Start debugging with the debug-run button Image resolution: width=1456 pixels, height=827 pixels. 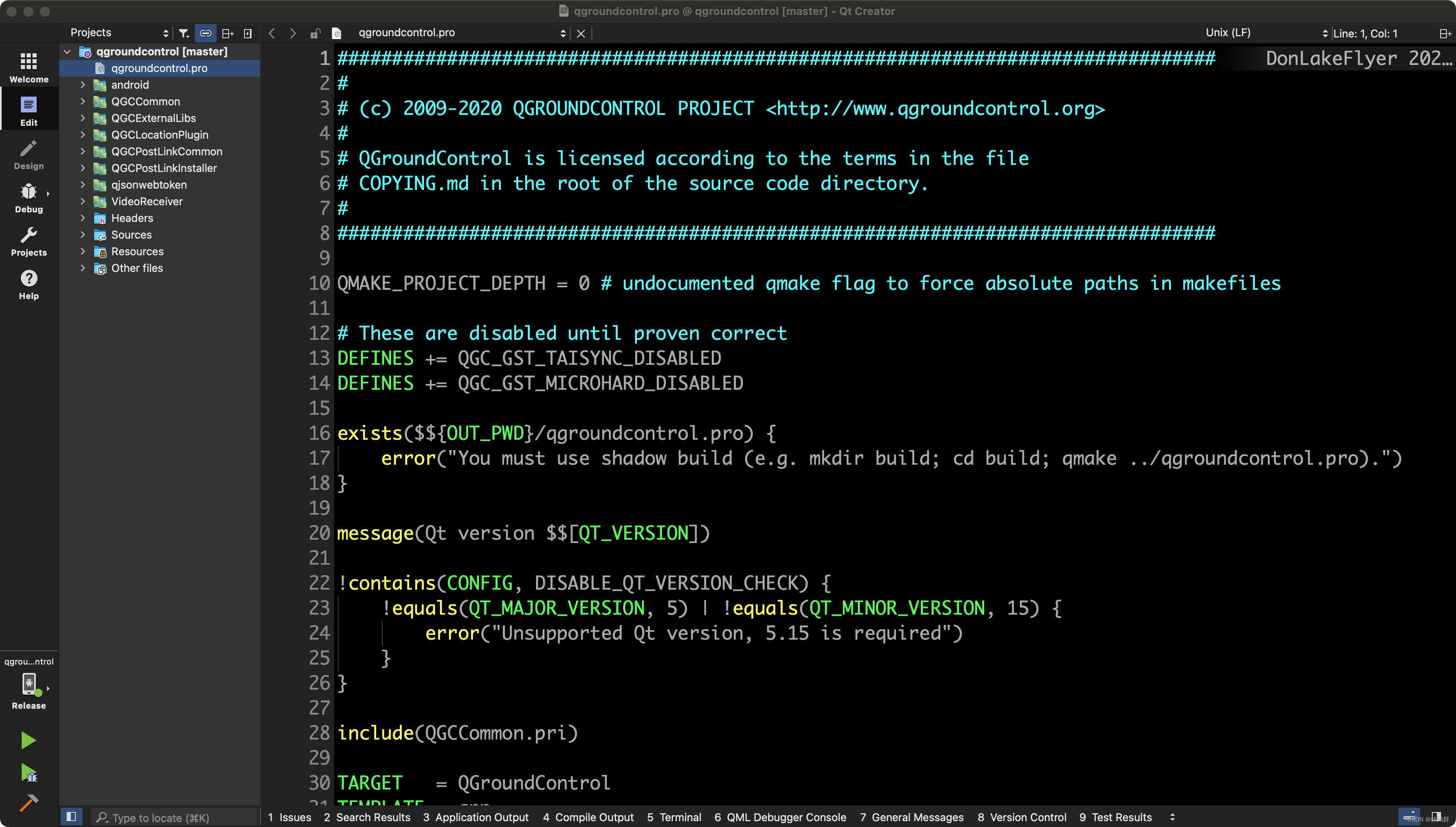pos(28,772)
